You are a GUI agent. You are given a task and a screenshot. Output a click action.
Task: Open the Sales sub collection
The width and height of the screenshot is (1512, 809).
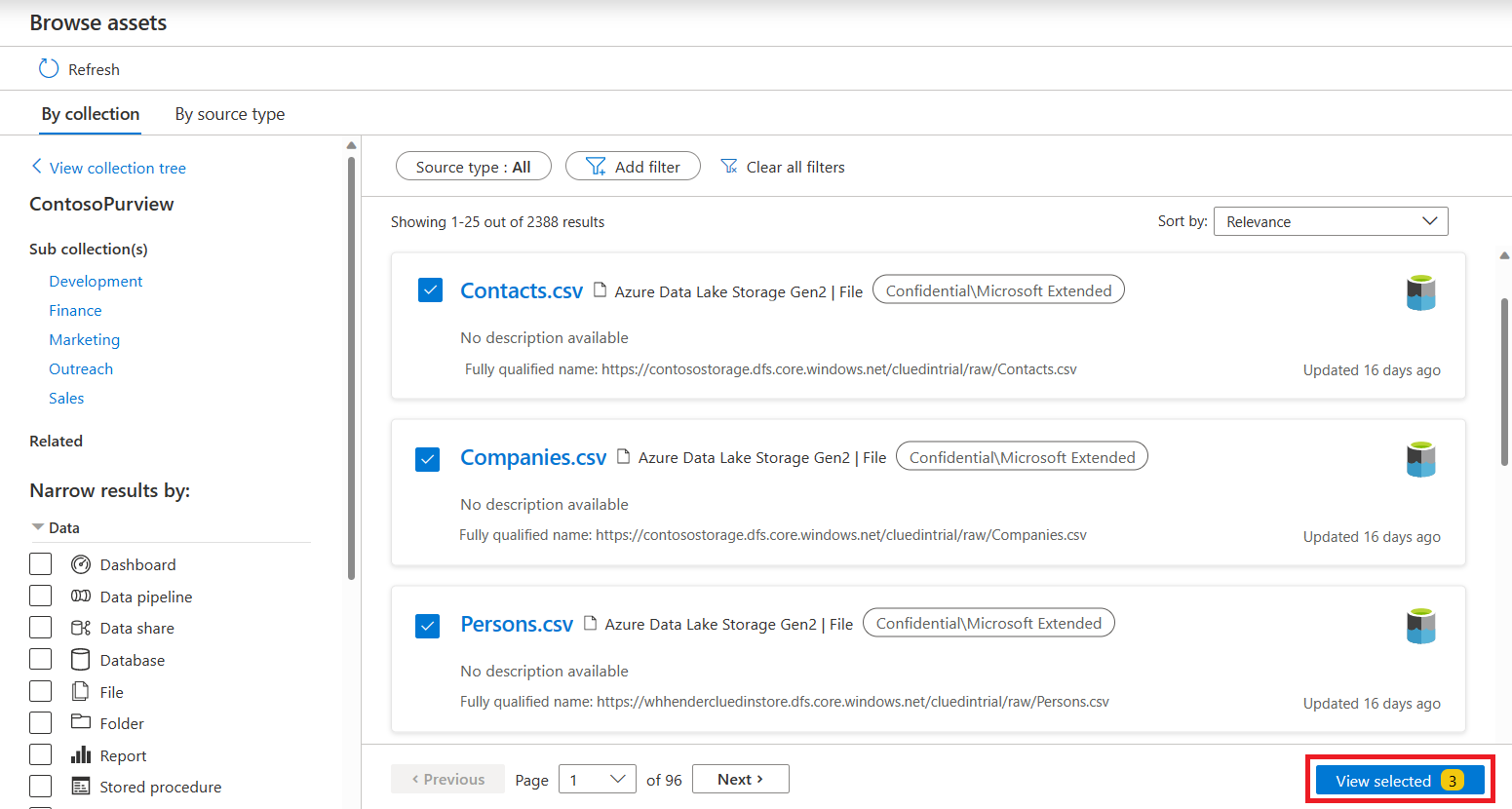(x=66, y=398)
